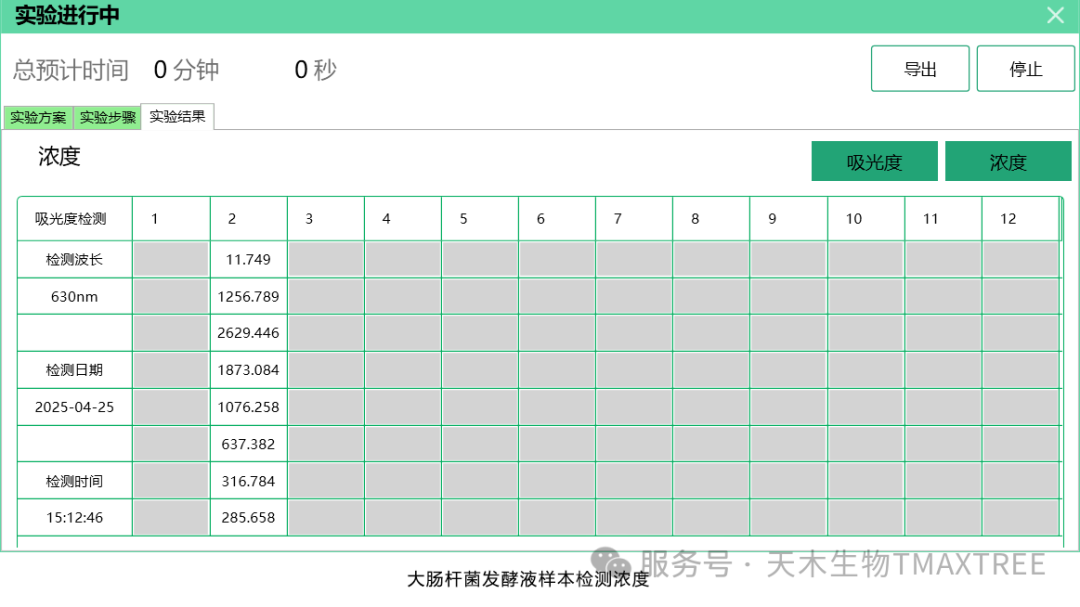
Task: Click column header 12
Action: pos(1019,219)
